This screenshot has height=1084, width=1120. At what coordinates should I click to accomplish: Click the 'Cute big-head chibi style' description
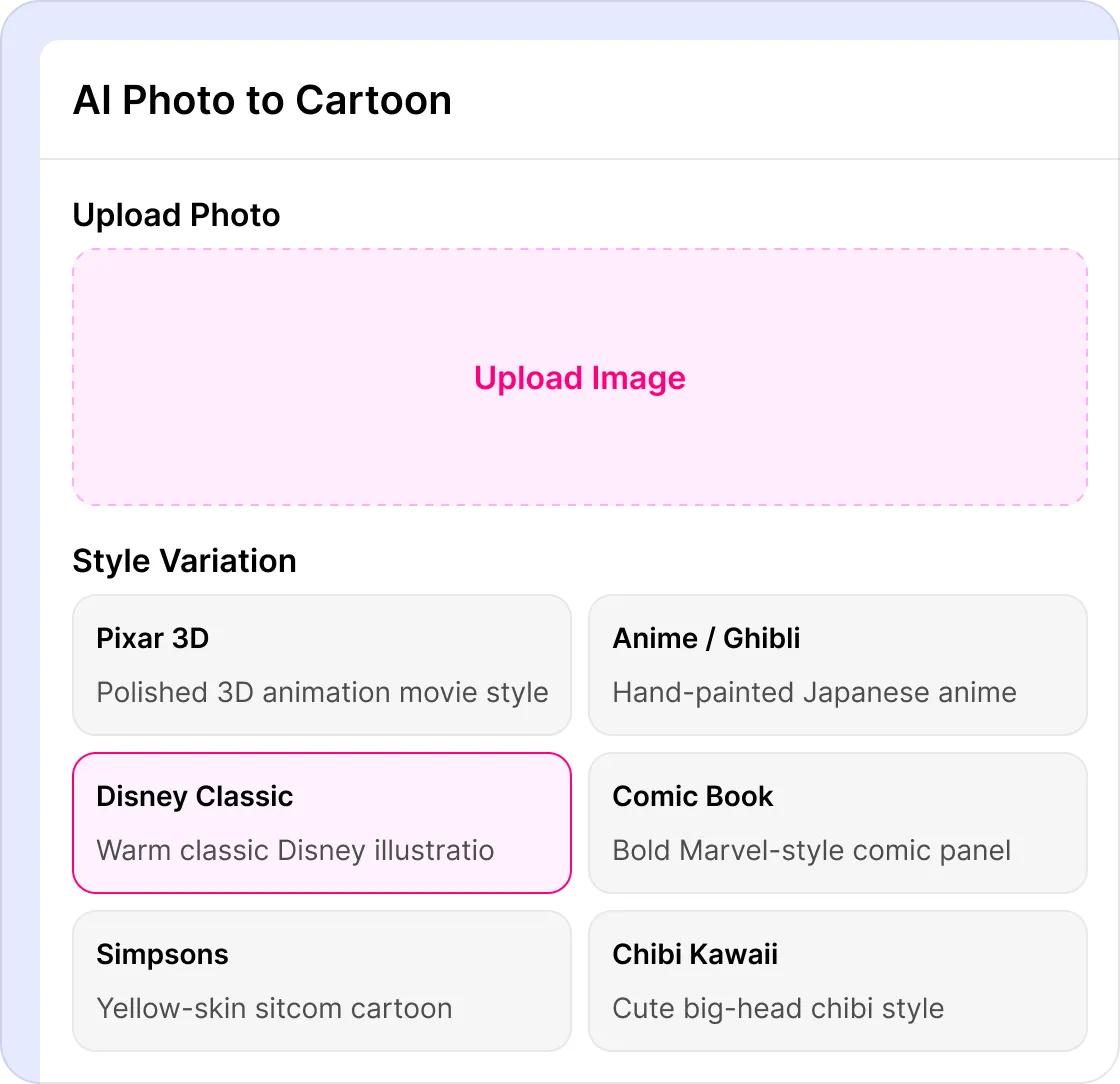tap(778, 1008)
